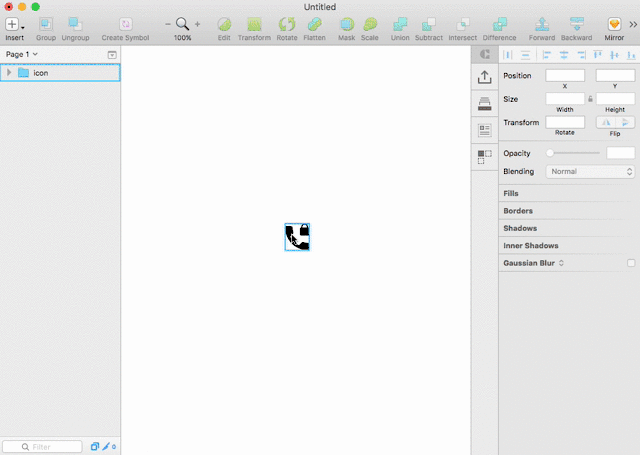Zoom in with the plus magnifier button
Image resolution: width=640 pixels, height=455 pixels.
tap(198, 24)
